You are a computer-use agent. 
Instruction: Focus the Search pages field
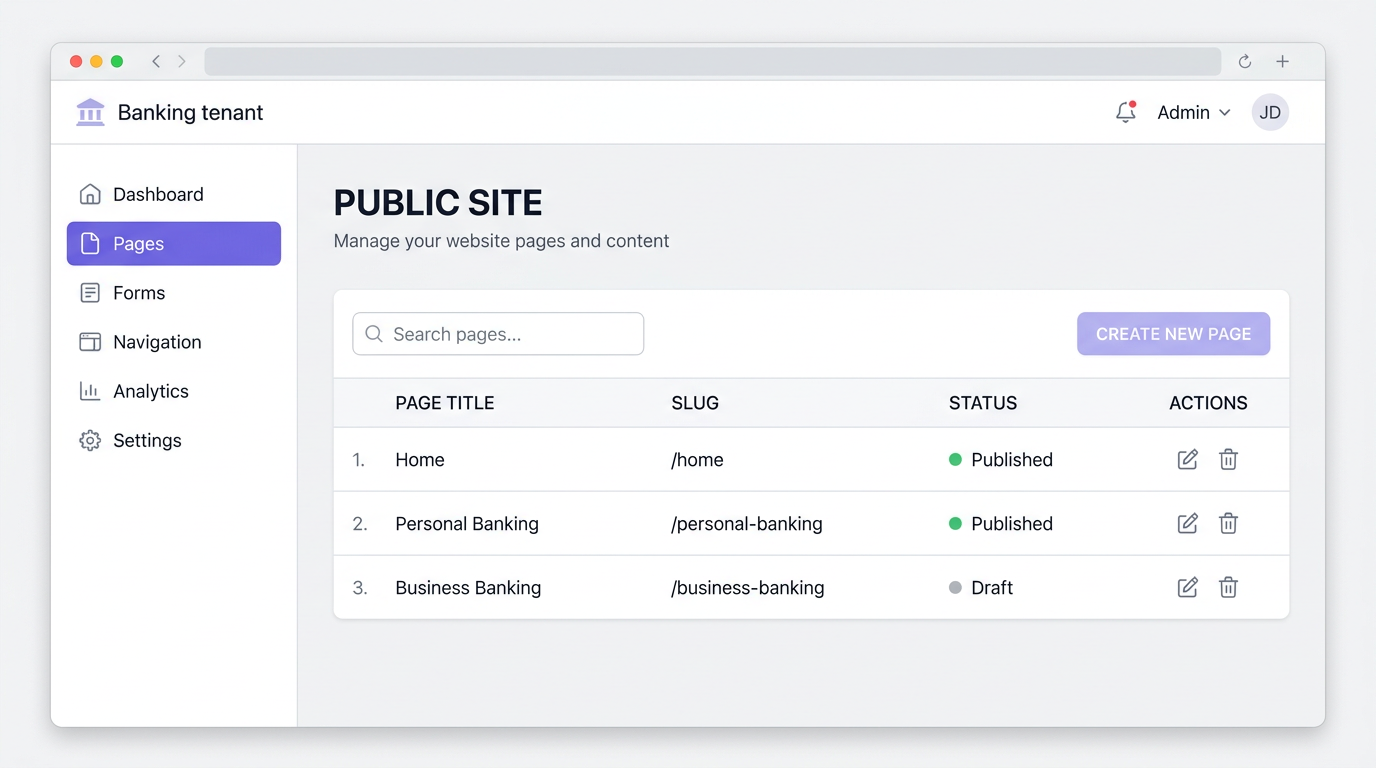(x=498, y=334)
